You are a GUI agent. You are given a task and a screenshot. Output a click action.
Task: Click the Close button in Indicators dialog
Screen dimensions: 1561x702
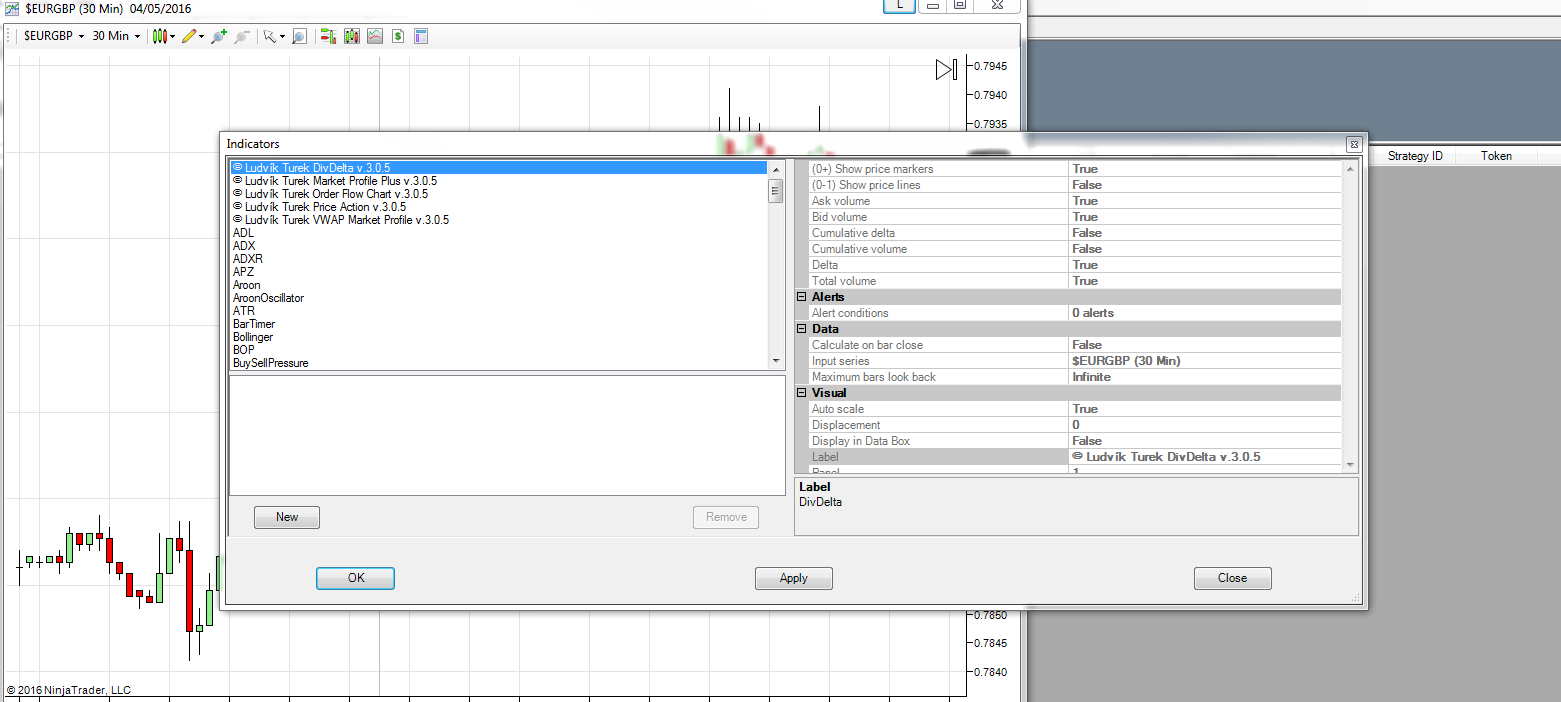(1233, 578)
